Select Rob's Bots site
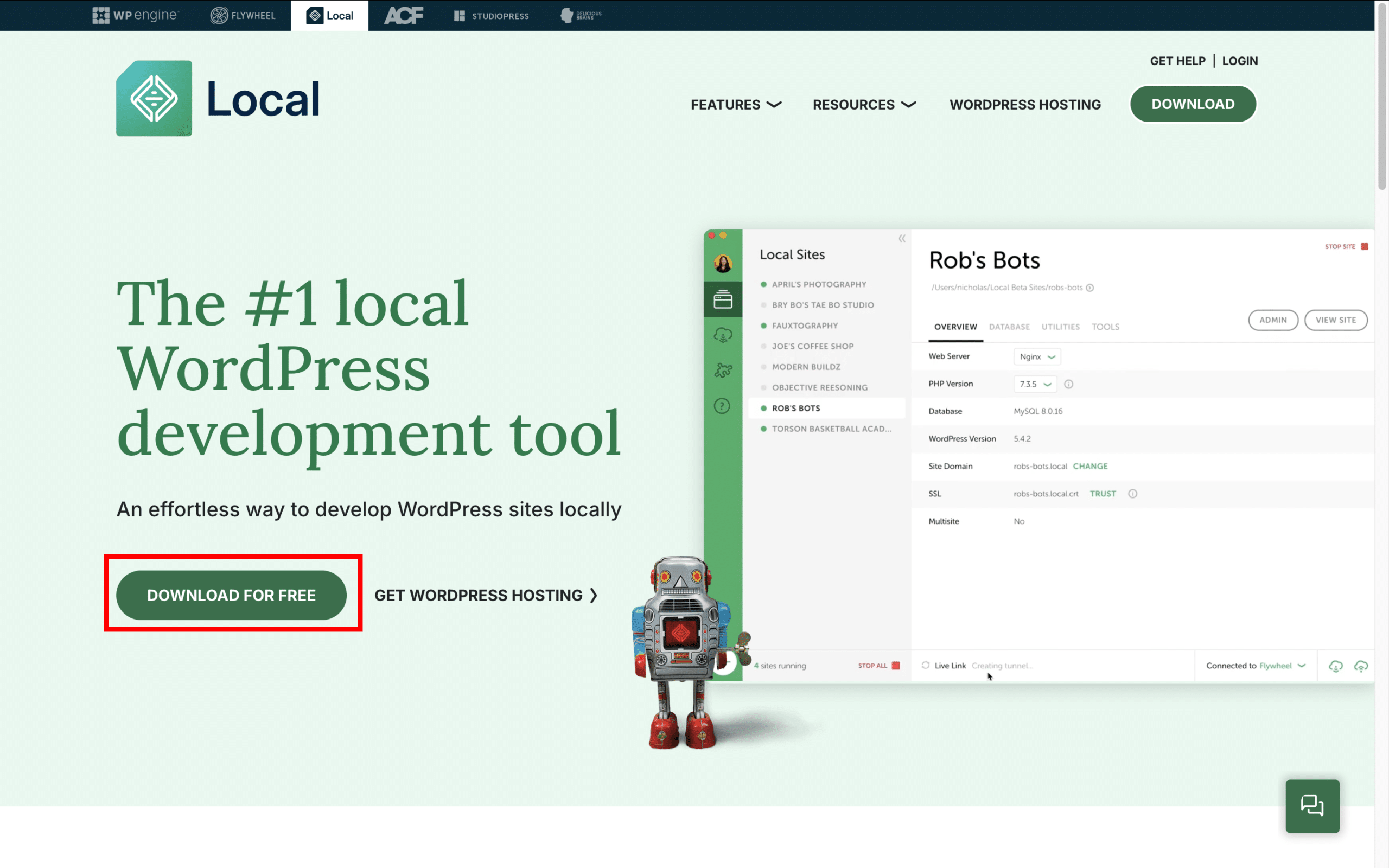The height and width of the screenshot is (868, 1389). click(826, 408)
